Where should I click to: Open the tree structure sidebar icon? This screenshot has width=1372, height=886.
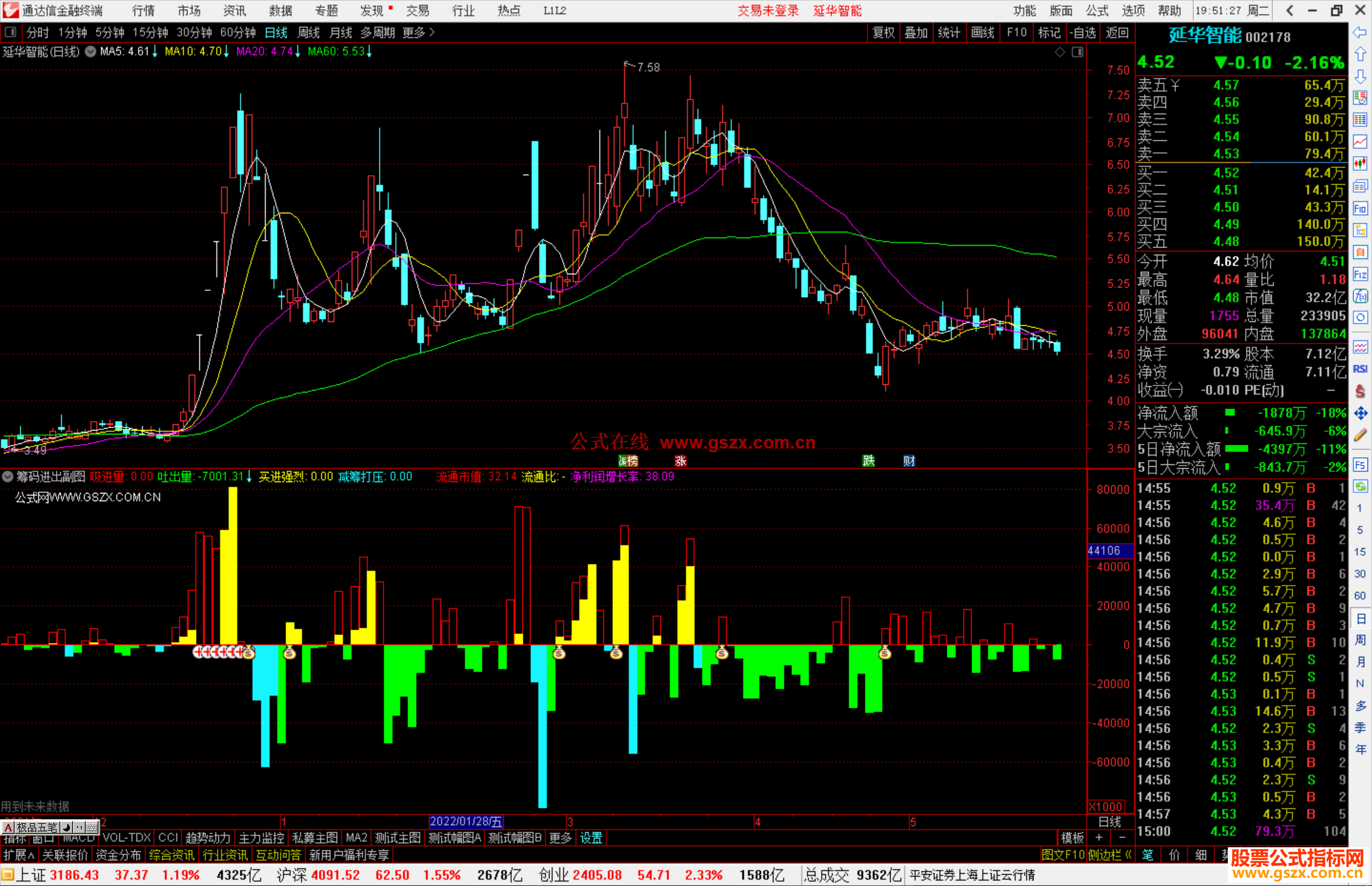point(1360,230)
